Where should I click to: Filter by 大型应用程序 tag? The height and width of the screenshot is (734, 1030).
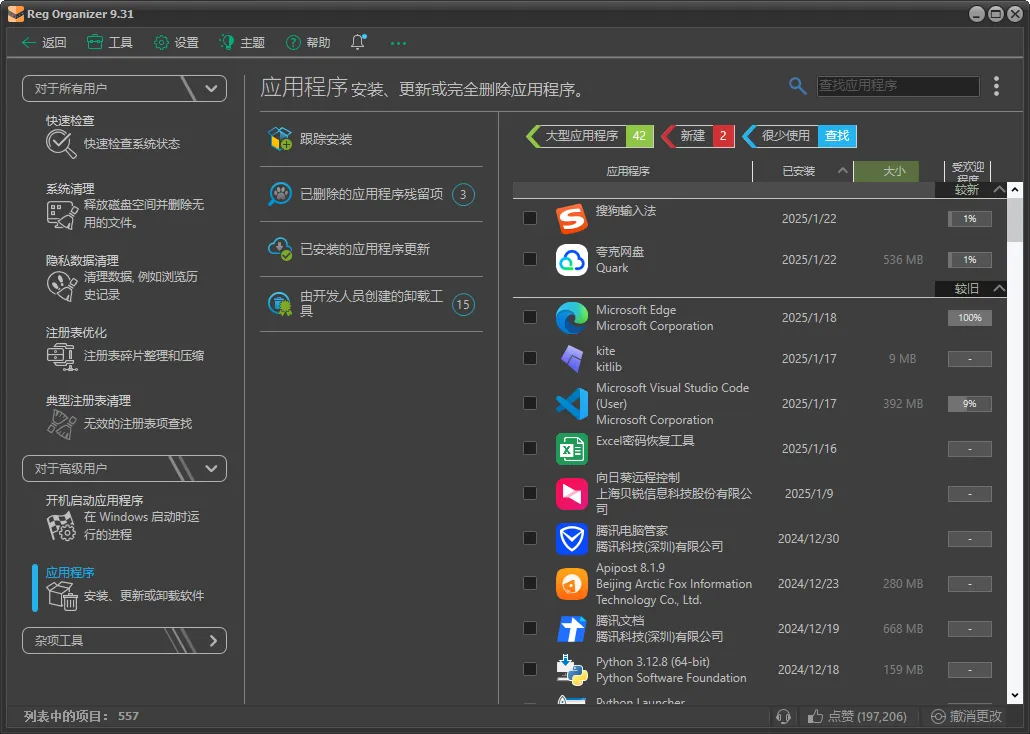(590, 136)
